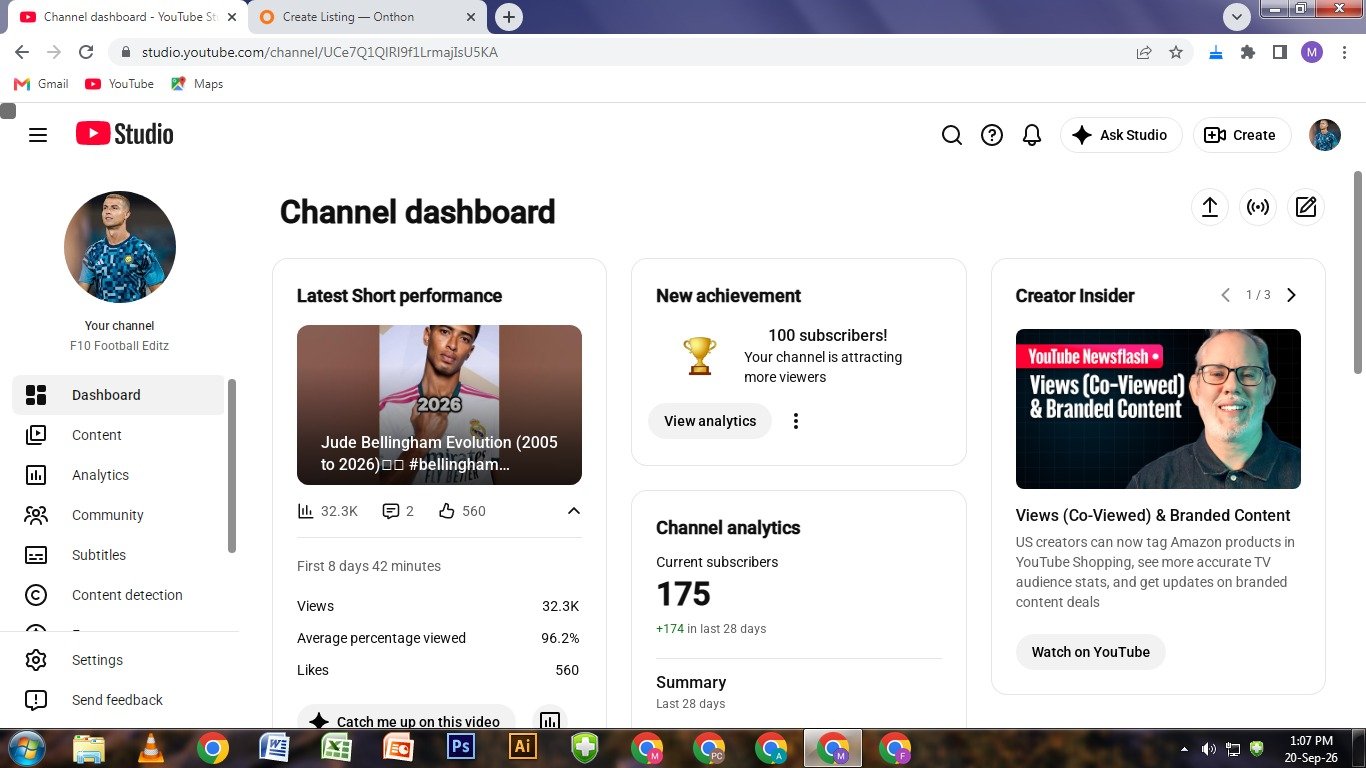The image size is (1366, 768).
Task: Toggle the browser side panel icon
Action: coord(1279,52)
